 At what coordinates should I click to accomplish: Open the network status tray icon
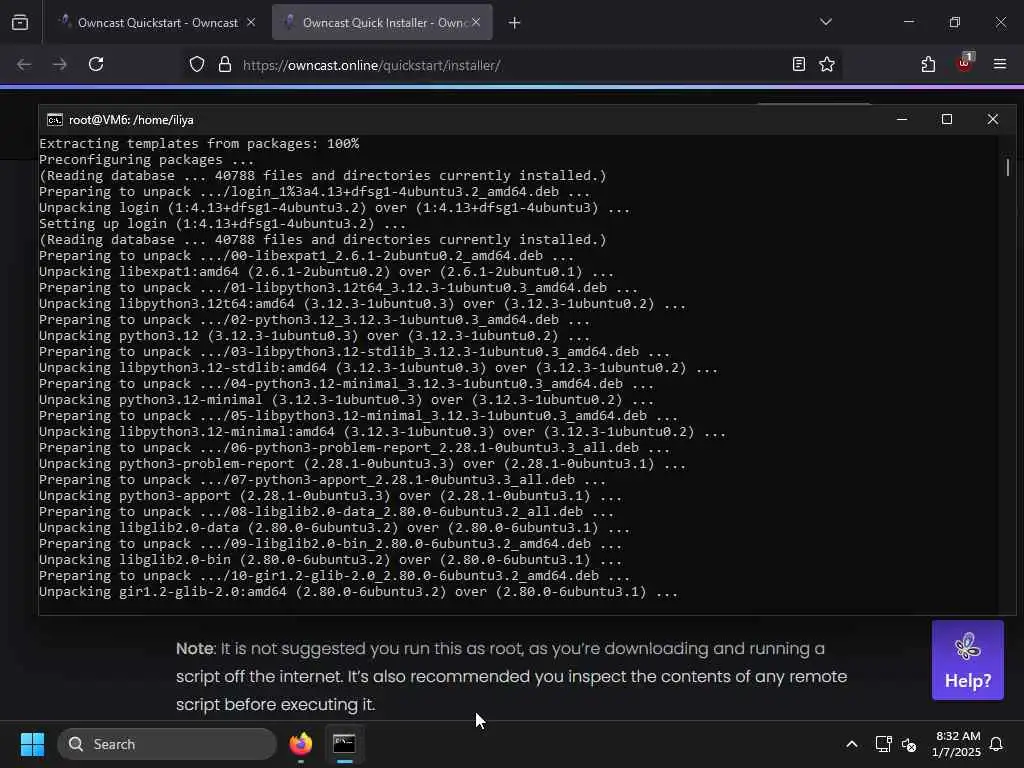[883, 744]
